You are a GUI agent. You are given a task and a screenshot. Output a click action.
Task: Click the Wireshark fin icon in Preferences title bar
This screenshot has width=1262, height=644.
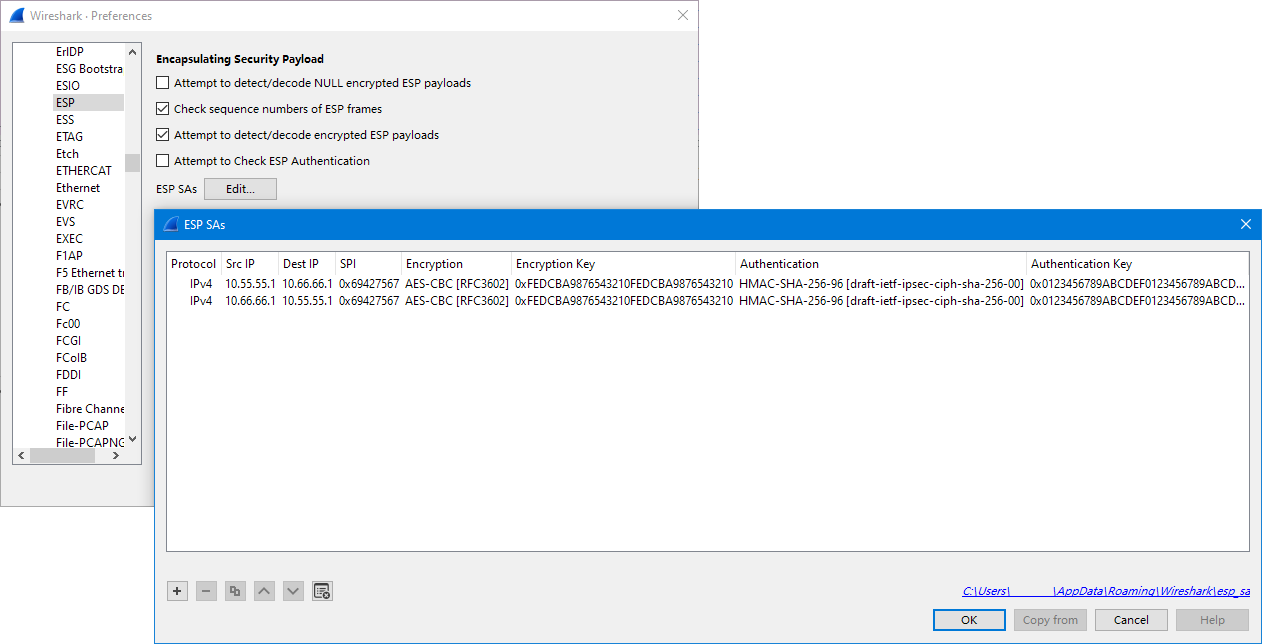[x=16, y=16]
